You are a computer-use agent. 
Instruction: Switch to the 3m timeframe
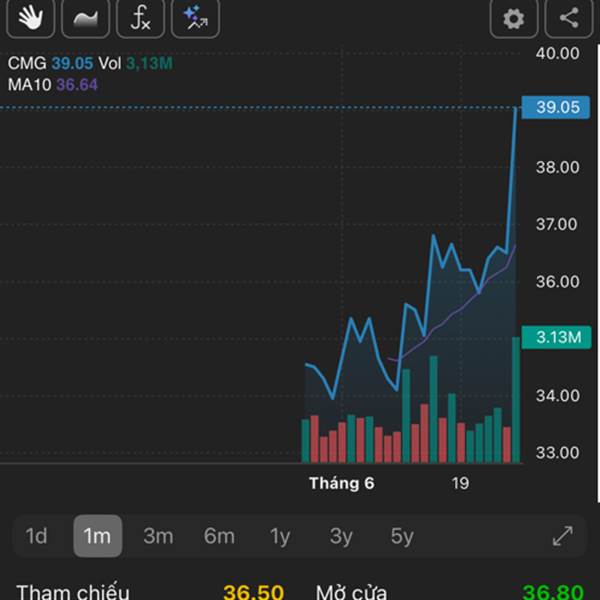(158, 536)
